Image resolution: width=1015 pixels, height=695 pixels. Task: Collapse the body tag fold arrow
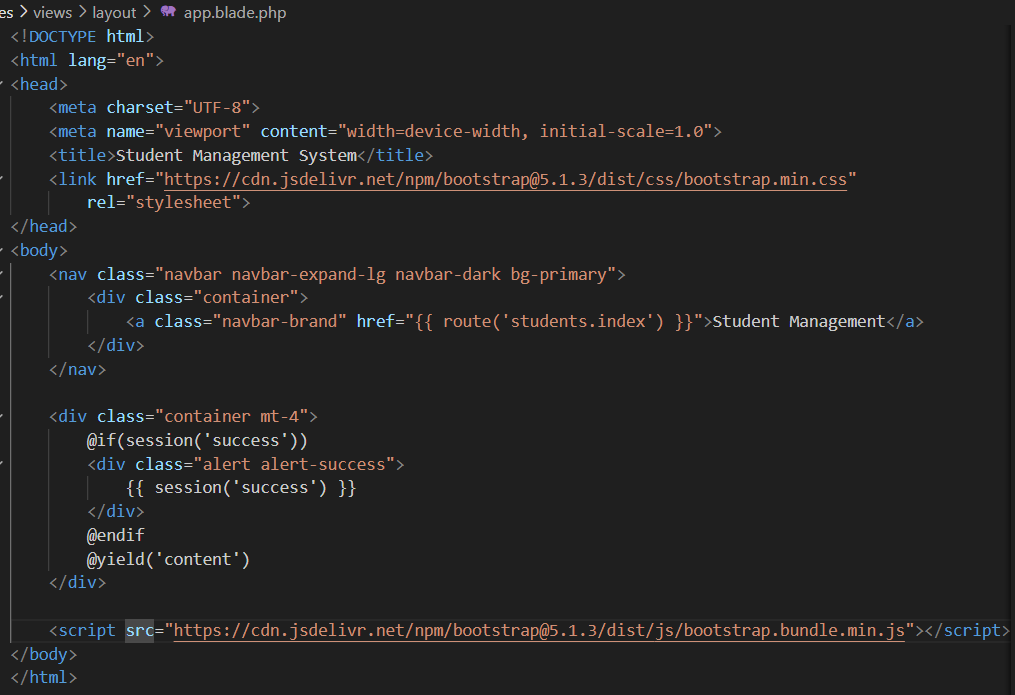[2, 250]
